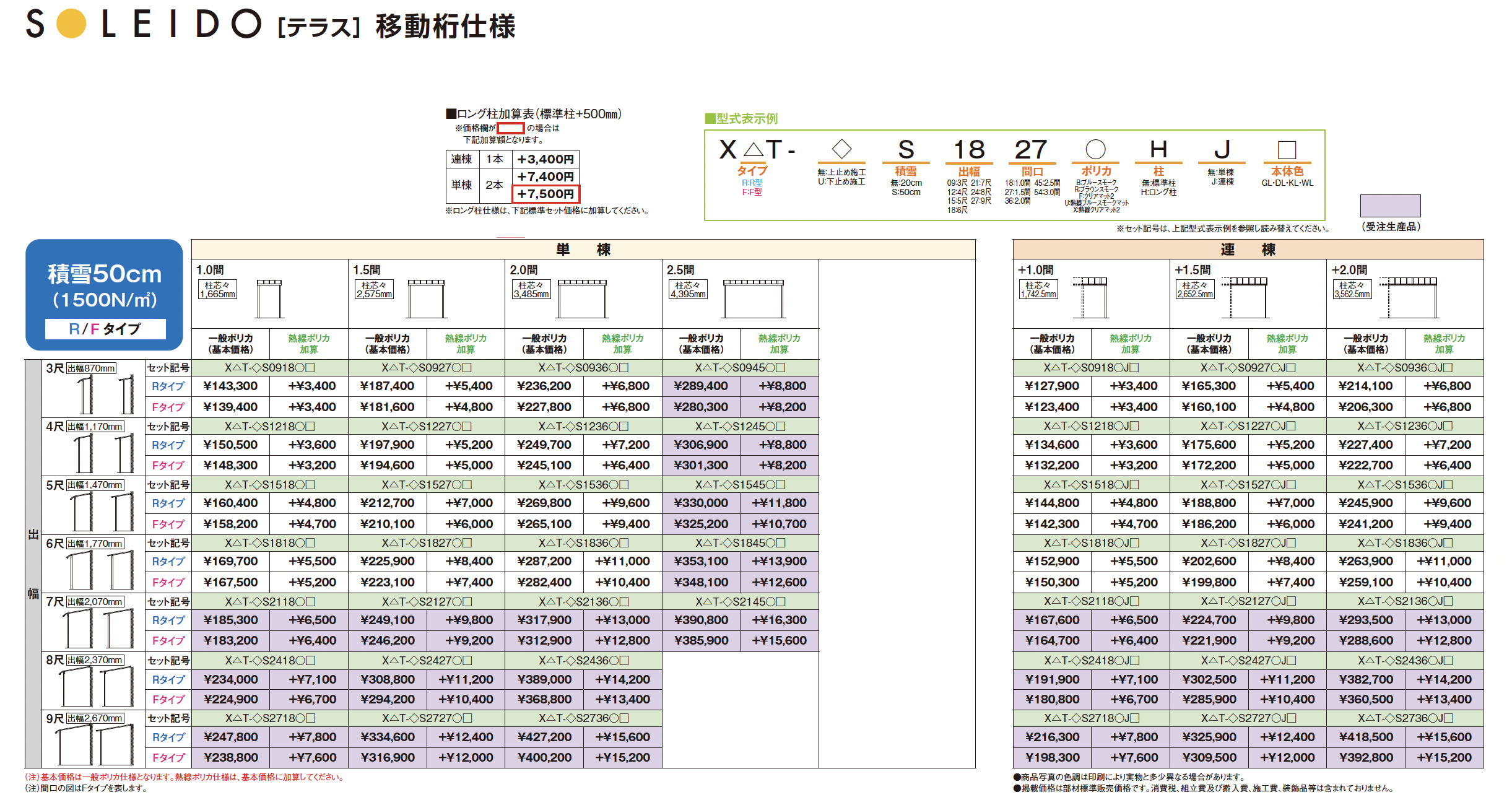Click the 出幅870mm label for 3尺
The image size is (1512, 805).
tap(91, 368)
